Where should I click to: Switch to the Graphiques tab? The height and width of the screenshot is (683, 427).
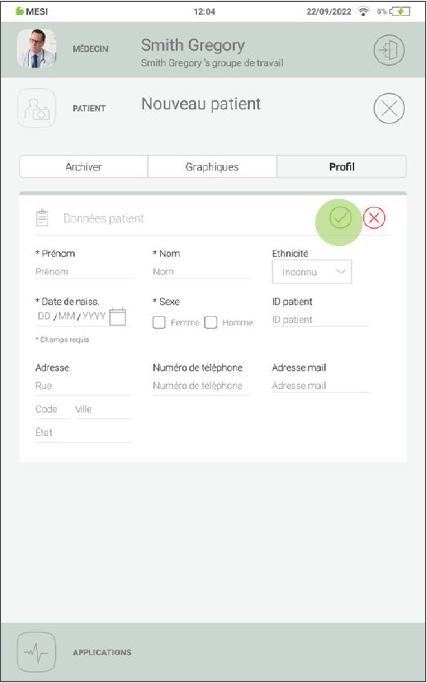click(212, 167)
